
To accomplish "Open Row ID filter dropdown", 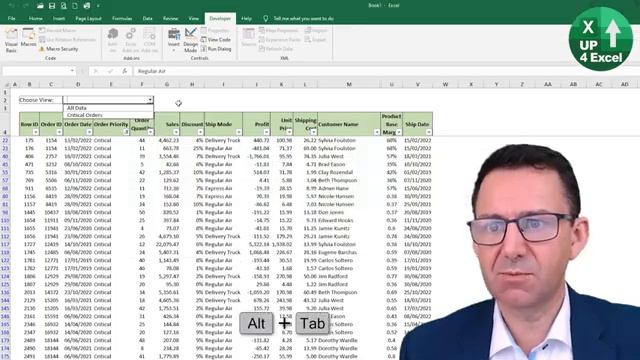I will click(x=36, y=132).
